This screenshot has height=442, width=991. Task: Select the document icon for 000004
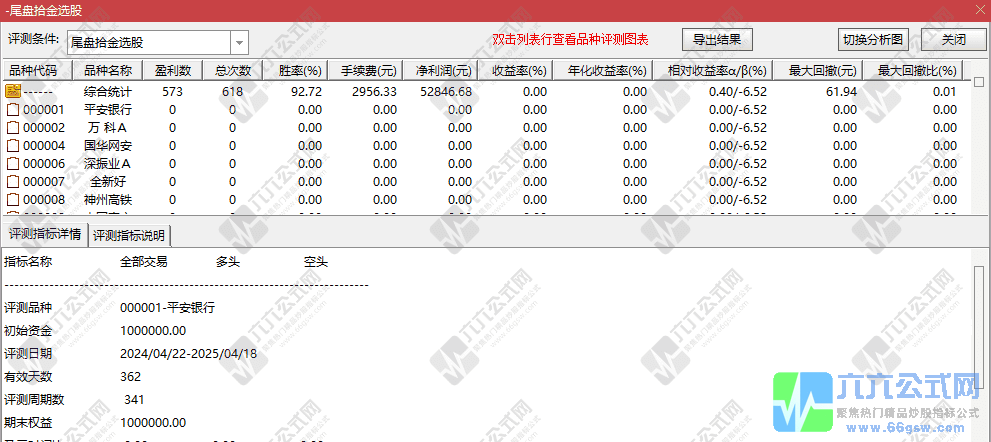click(13, 145)
